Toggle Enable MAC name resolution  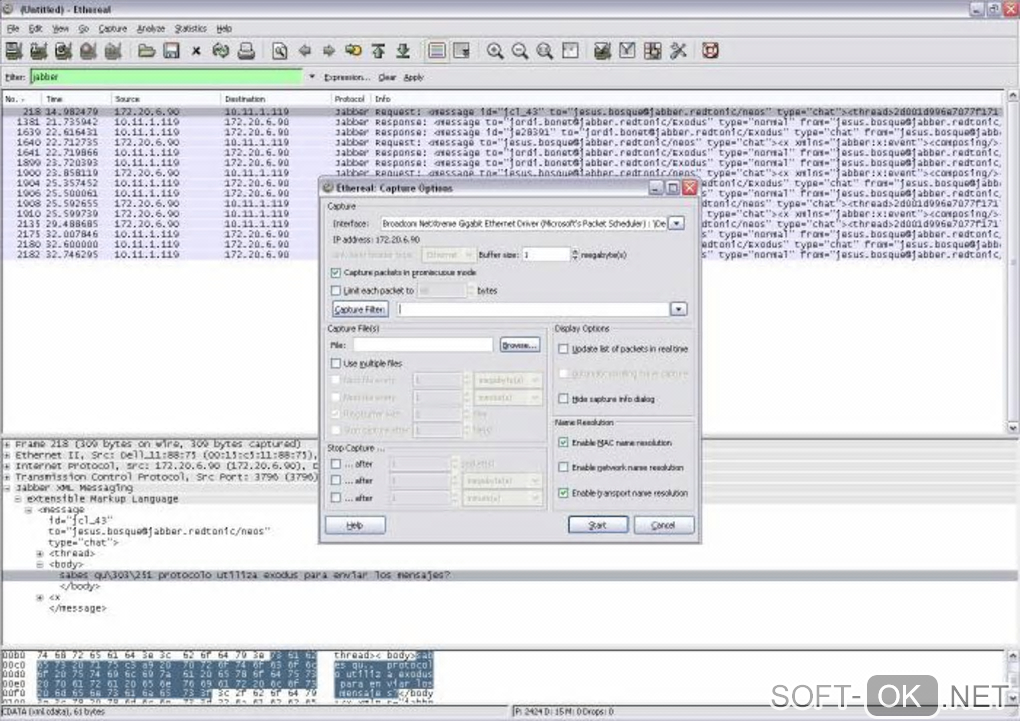click(x=563, y=442)
